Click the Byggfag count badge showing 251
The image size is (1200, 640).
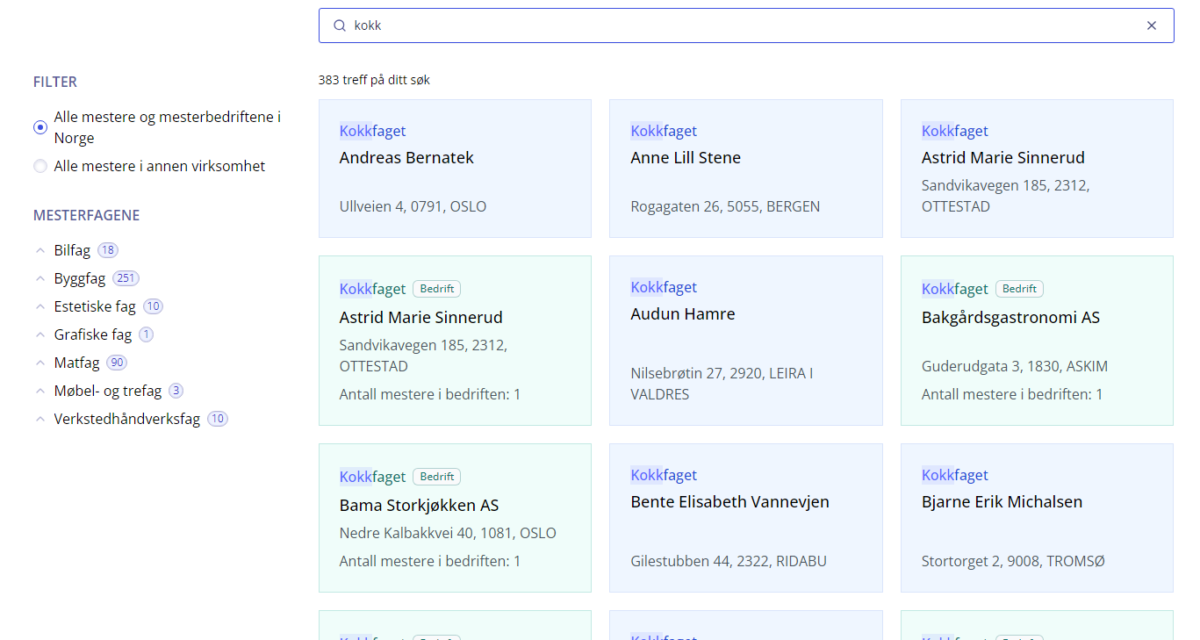[x=125, y=279]
